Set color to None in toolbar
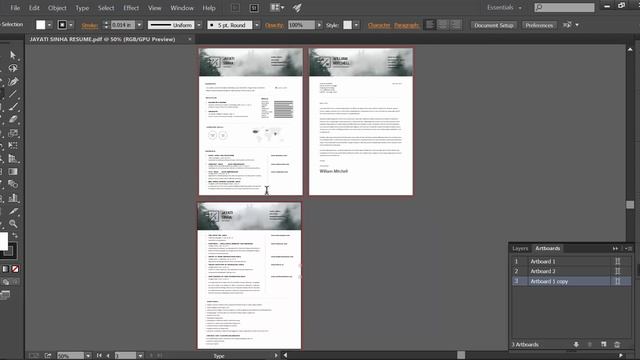This screenshot has width=640, height=360. pyautogui.click(x=15, y=269)
